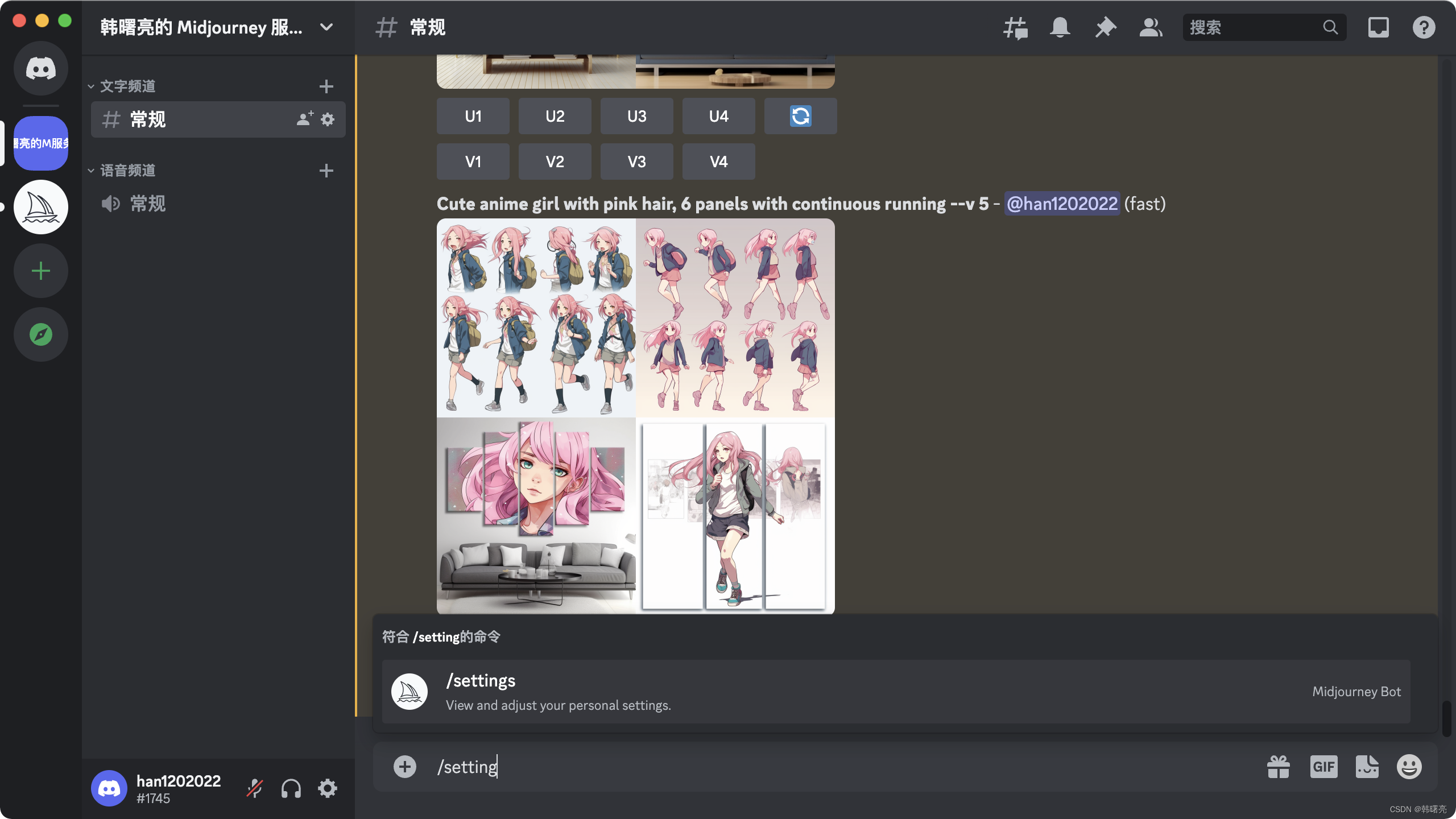The width and height of the screenshot is (1456, 819).
Task: Open the threads icon in the header
Action: point(1015,27)
